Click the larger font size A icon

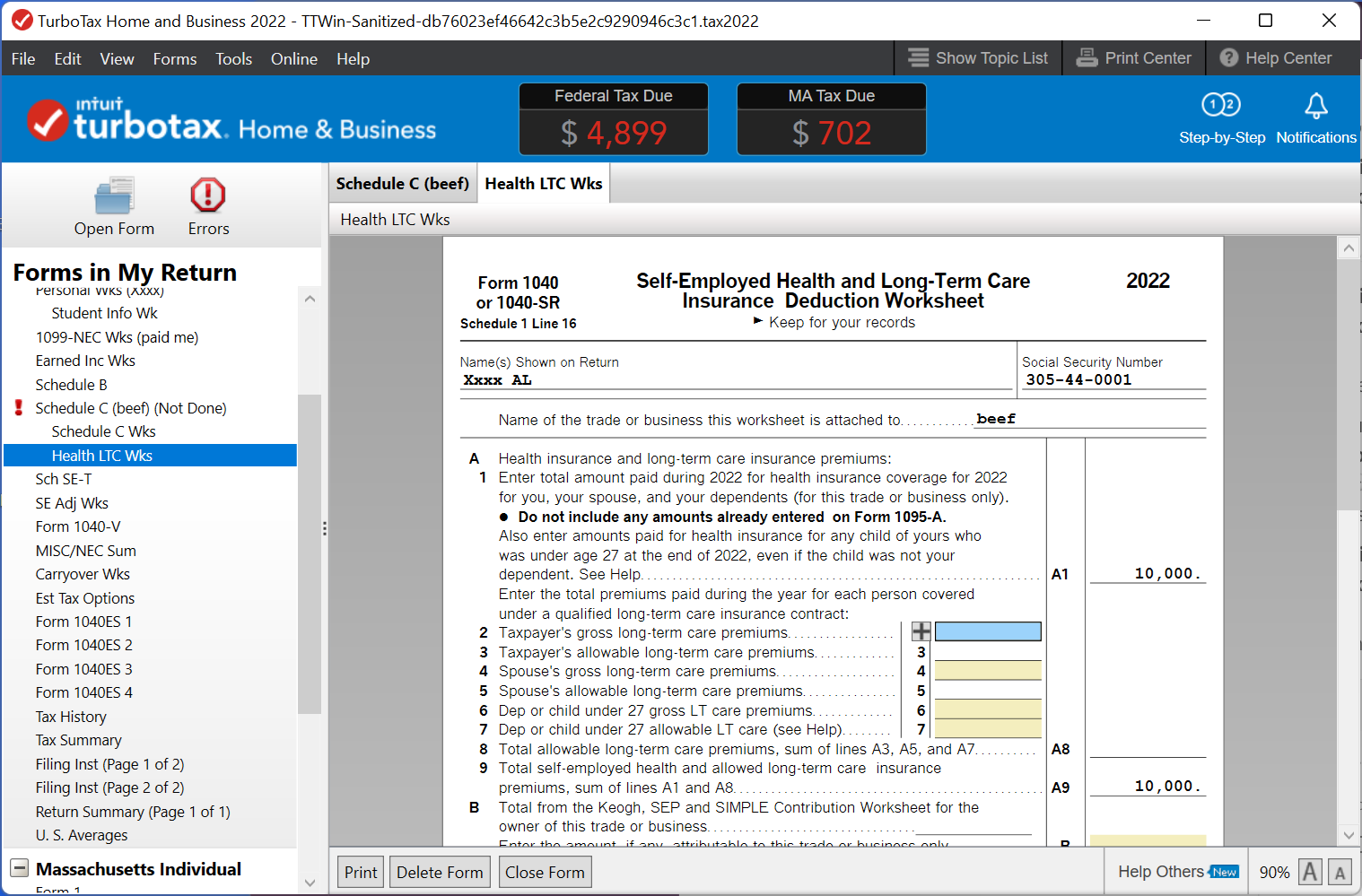tap(1310, 872)
